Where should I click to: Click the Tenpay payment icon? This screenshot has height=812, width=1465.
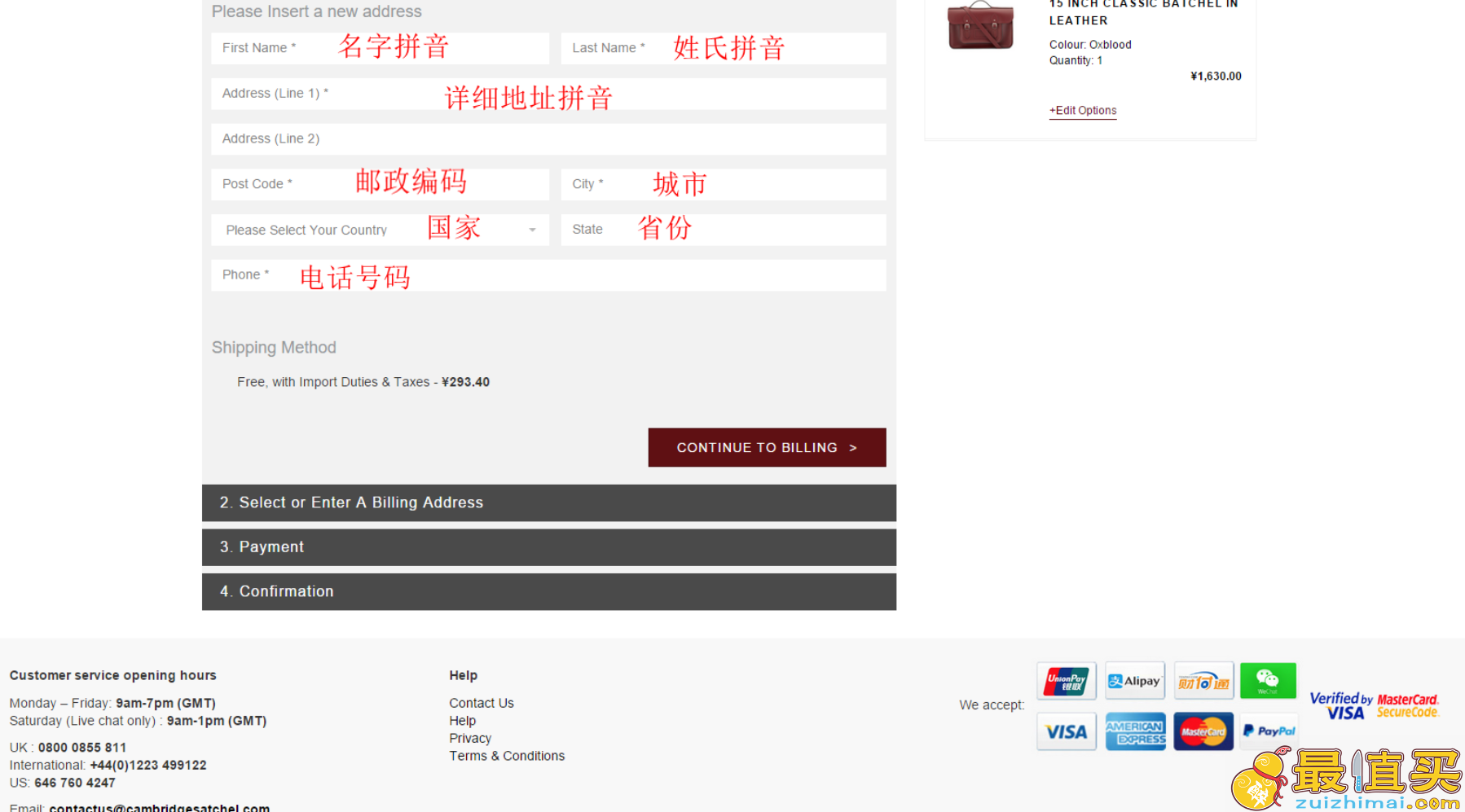click(x=1203, y=681)
